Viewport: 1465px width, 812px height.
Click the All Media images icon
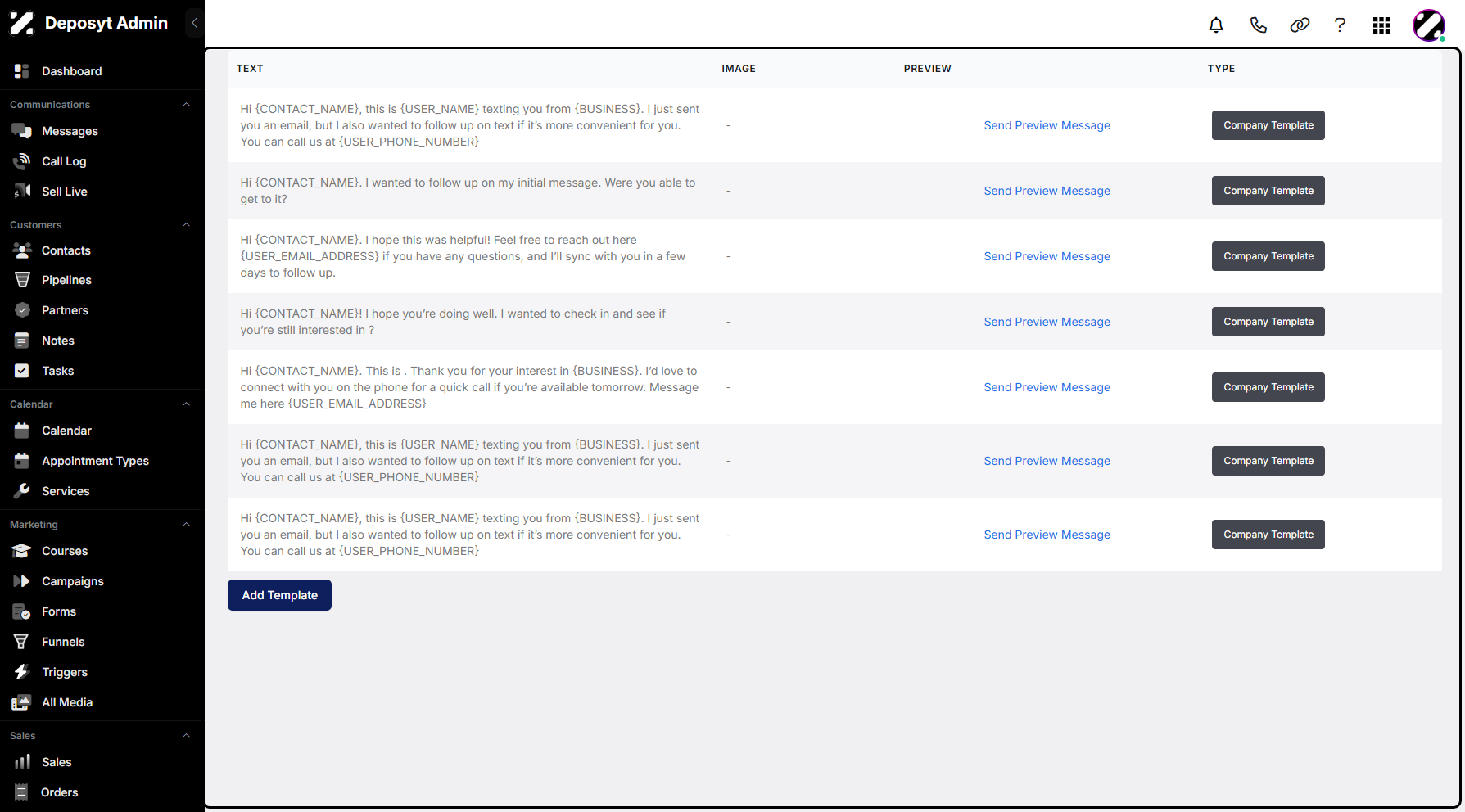[x=22, y=702]
